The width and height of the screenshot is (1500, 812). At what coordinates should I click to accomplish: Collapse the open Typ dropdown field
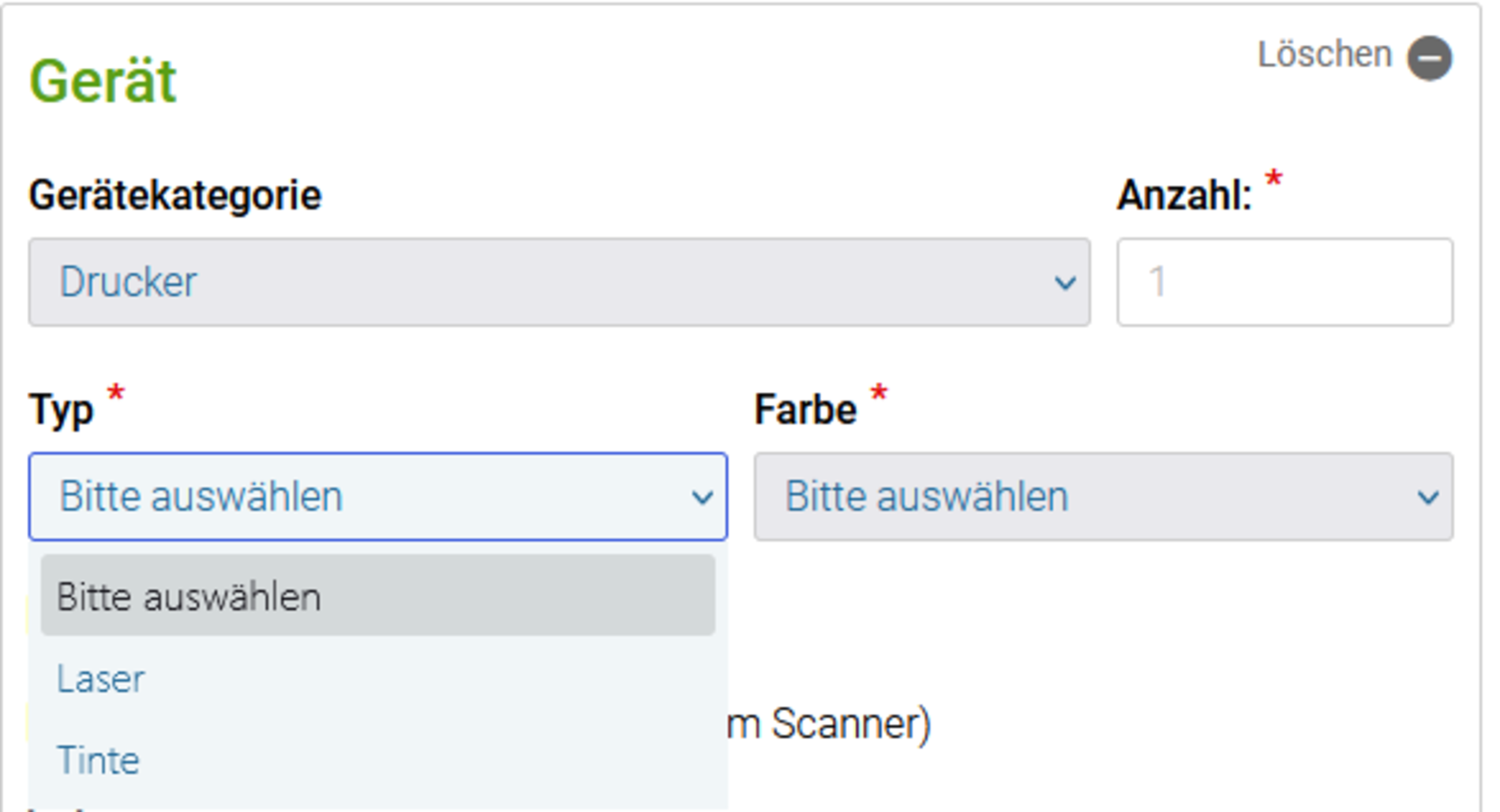(x=377, y=496)
